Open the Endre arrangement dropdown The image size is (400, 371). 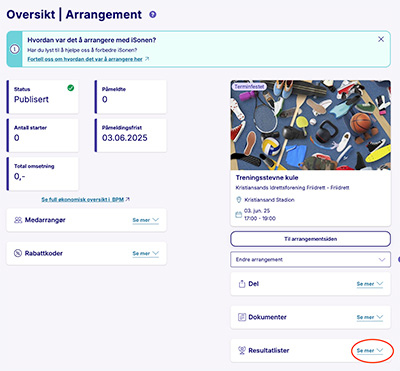click(310, 260)
